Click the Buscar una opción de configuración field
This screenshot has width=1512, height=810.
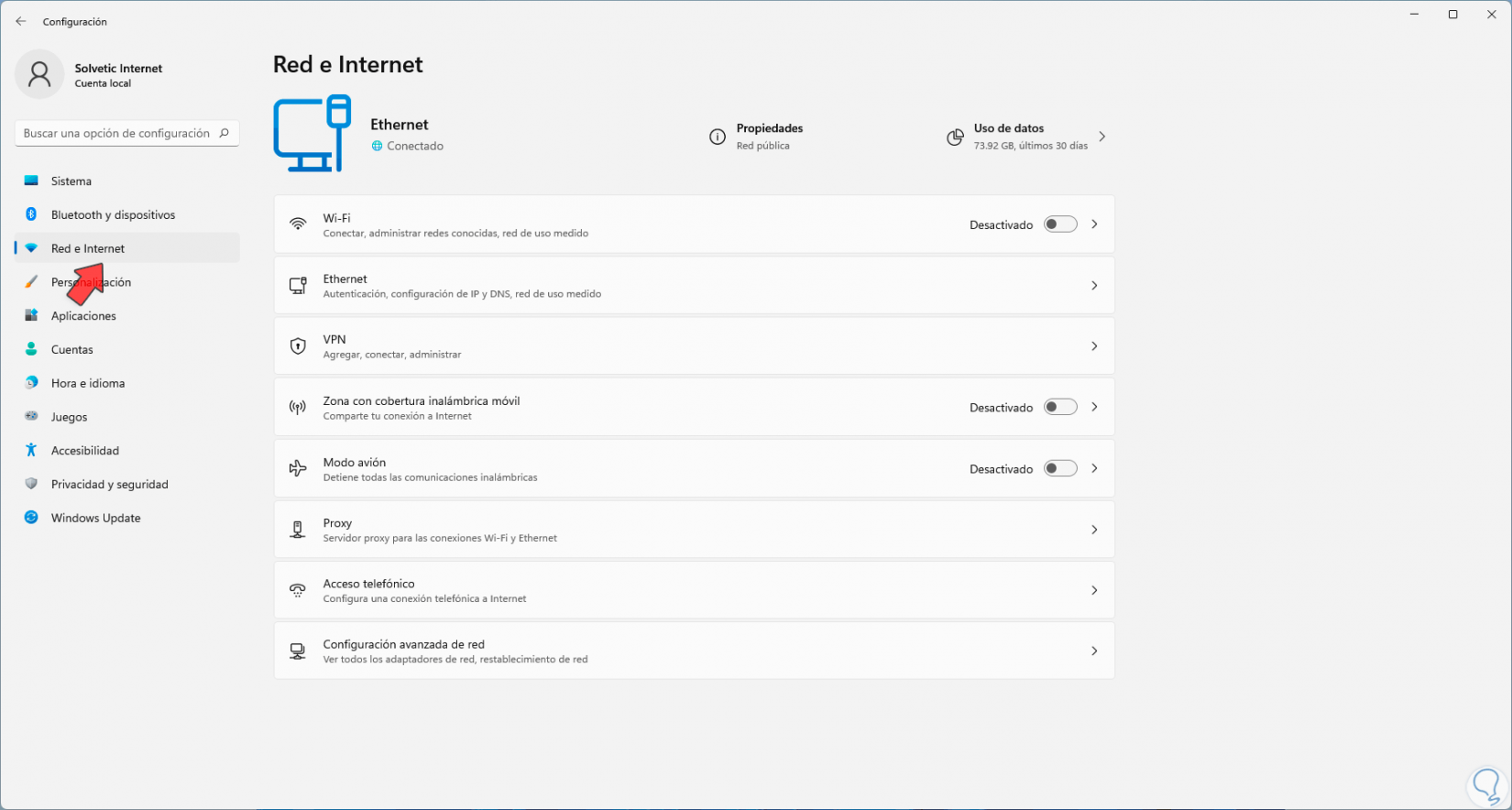[x=116, y=133]
